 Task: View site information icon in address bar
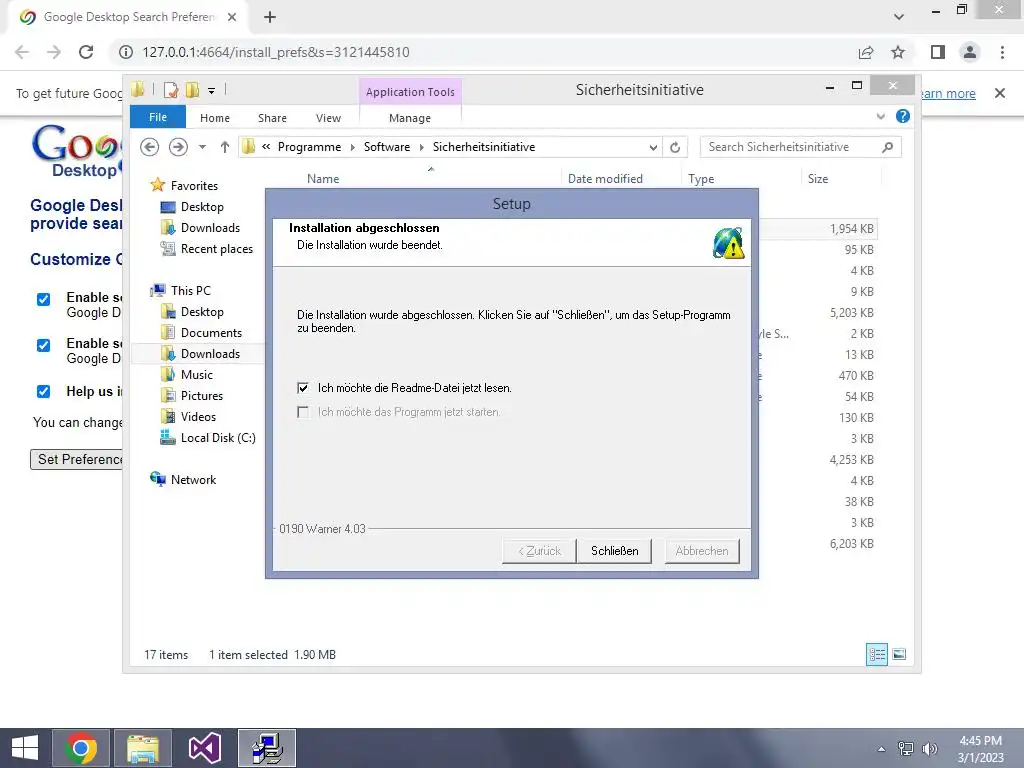(125, 52)
